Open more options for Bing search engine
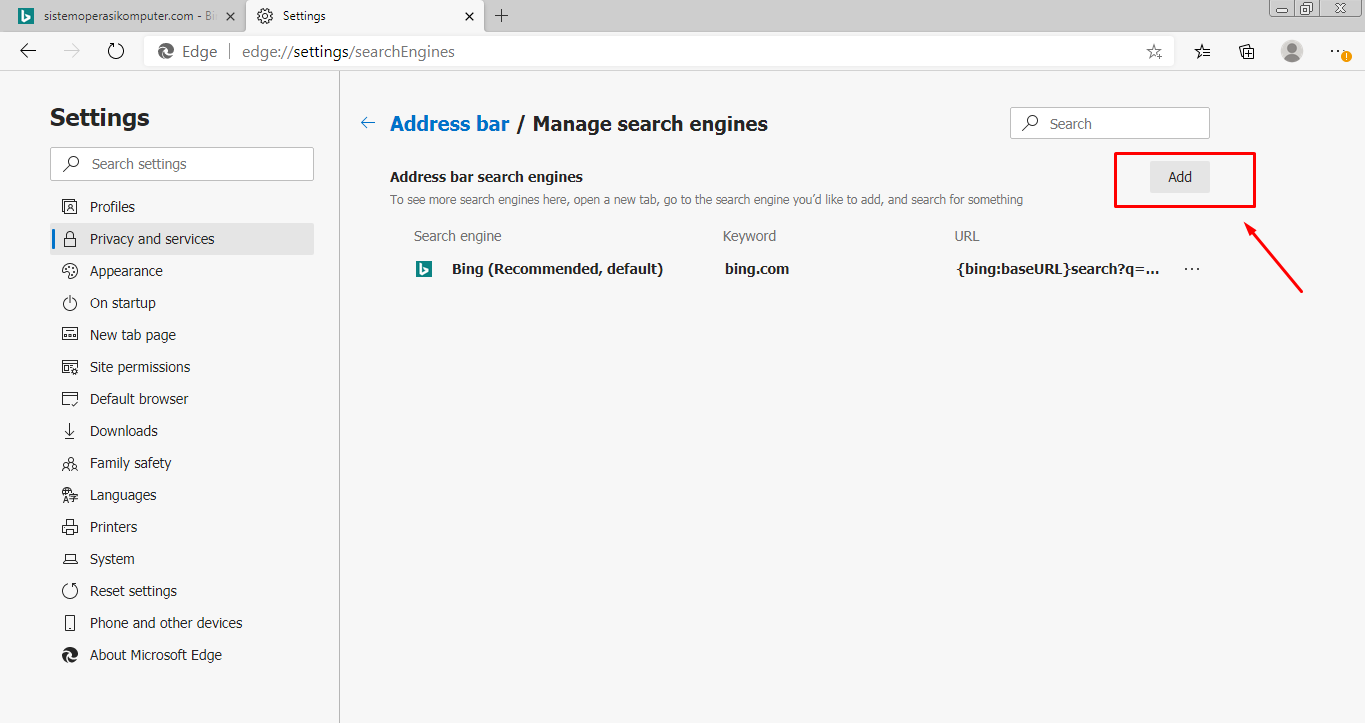The width and height of the screenshot is (1365, 723). click(x=1191, y=268)
